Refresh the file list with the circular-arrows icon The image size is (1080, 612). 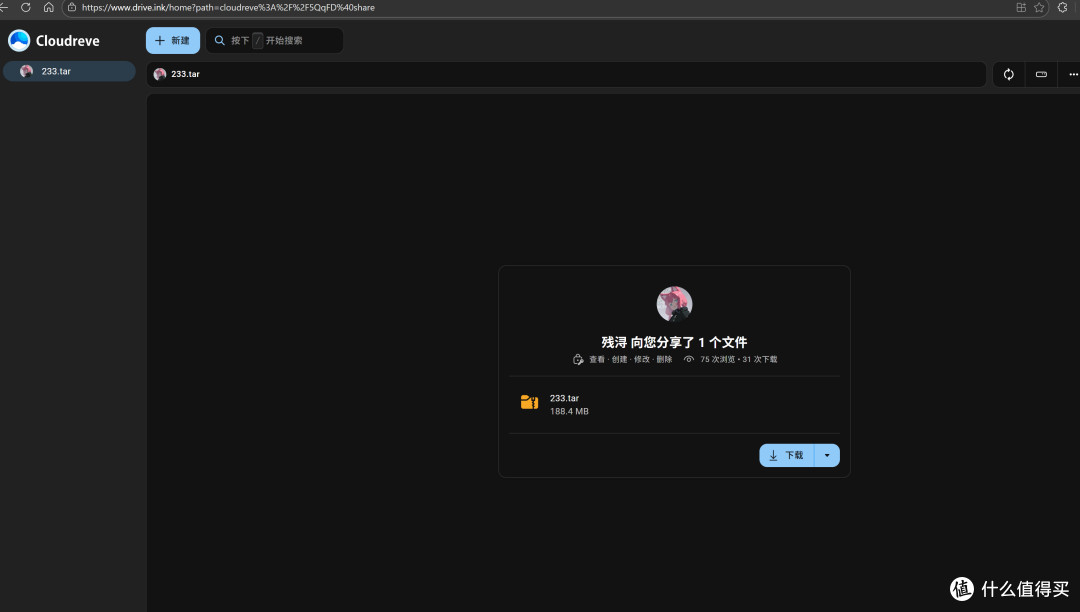coord(1008,74)
